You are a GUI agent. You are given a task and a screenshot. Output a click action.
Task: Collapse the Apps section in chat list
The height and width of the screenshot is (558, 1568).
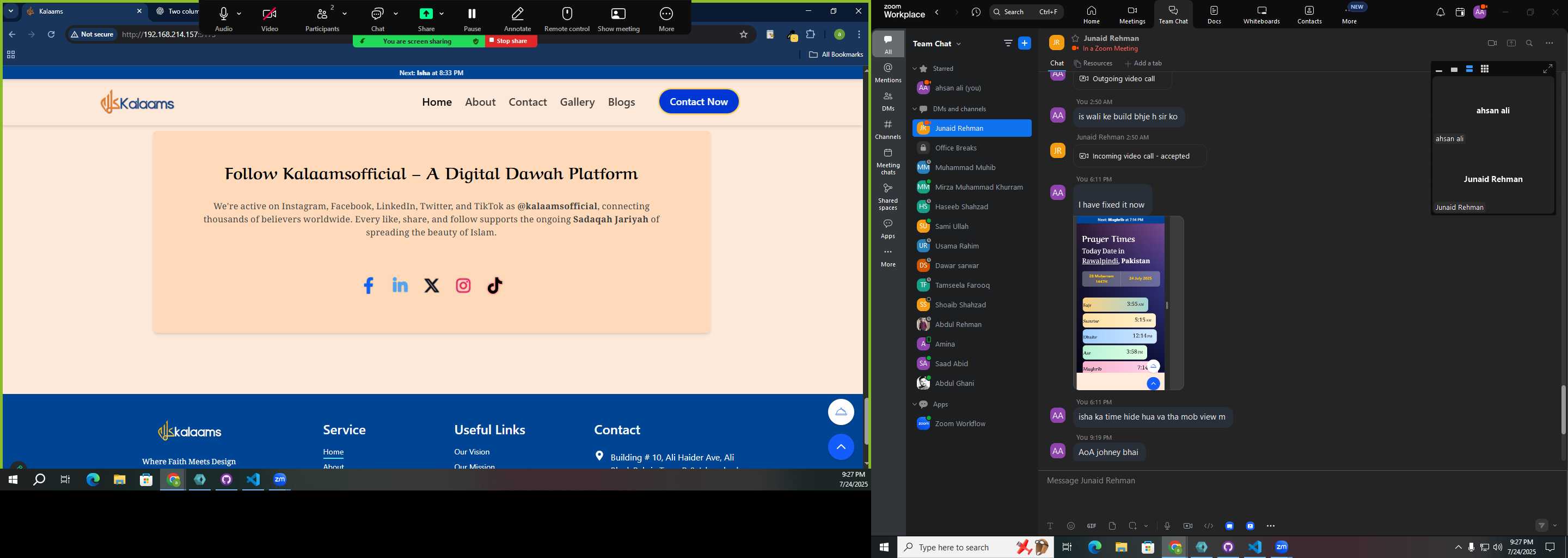pyautogui.click(x=914, y=404)
